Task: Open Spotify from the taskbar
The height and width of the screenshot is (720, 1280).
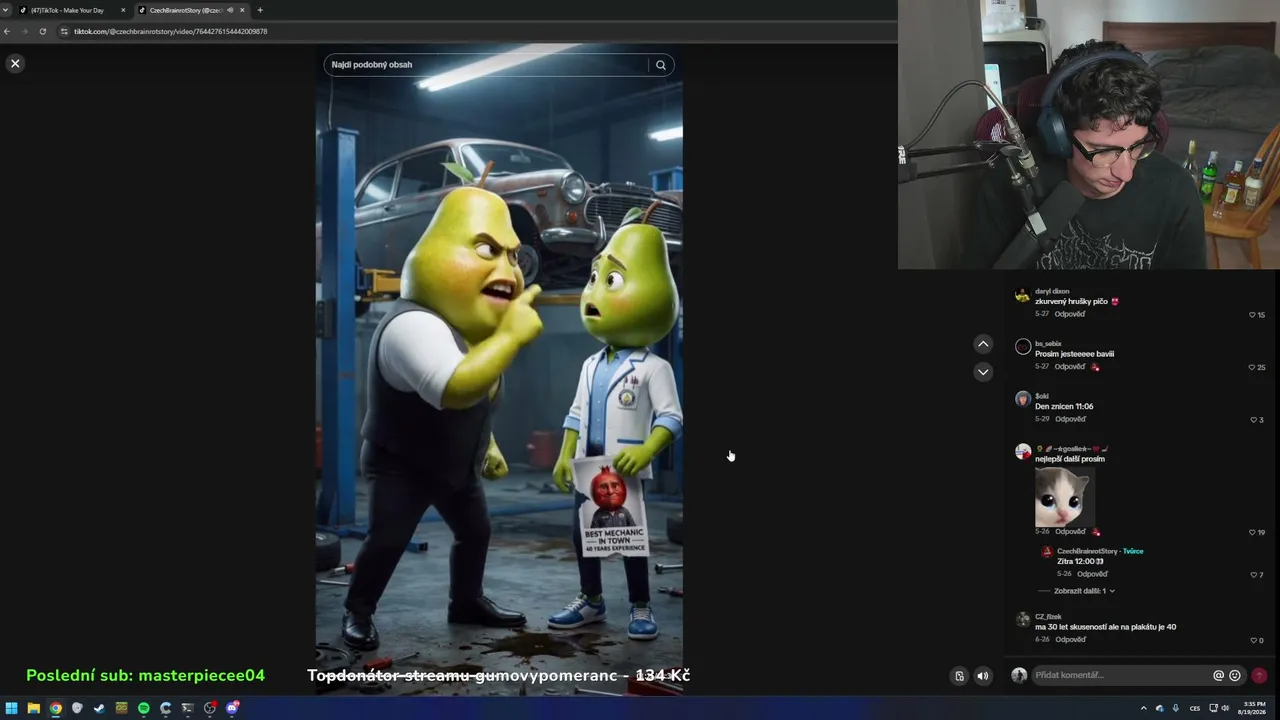Action: coord(143,708)
